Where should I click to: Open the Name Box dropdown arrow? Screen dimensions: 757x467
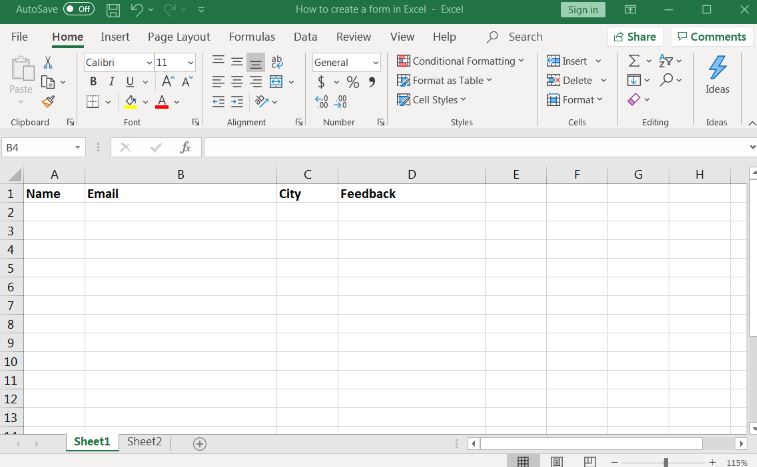click(77, 147)
